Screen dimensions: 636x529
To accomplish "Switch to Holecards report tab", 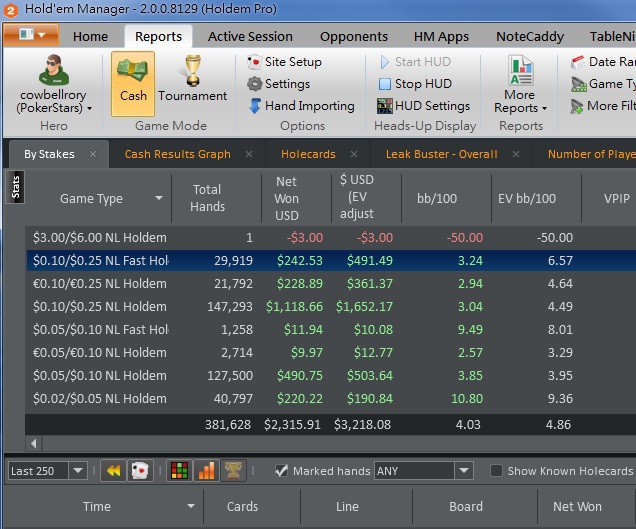I will pyautogui.click(x=308, y=154).
